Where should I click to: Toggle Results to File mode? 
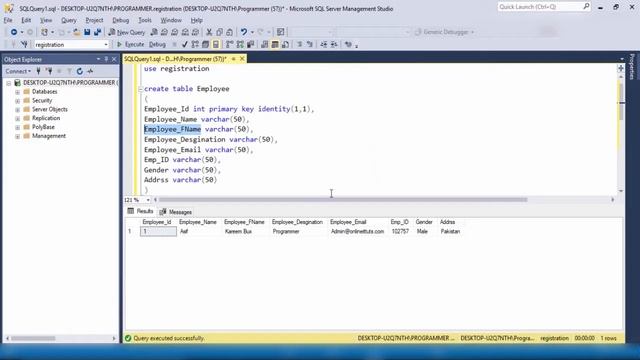tap(285, 44)
